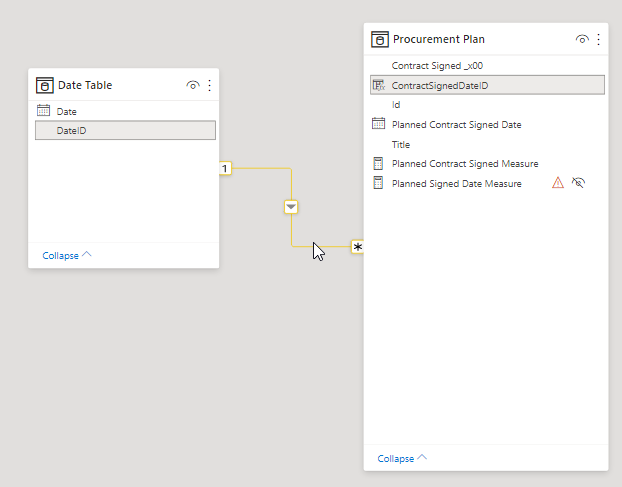
Task: Click measure icon of Planned Contract Signed Measure
Action: 378,163
